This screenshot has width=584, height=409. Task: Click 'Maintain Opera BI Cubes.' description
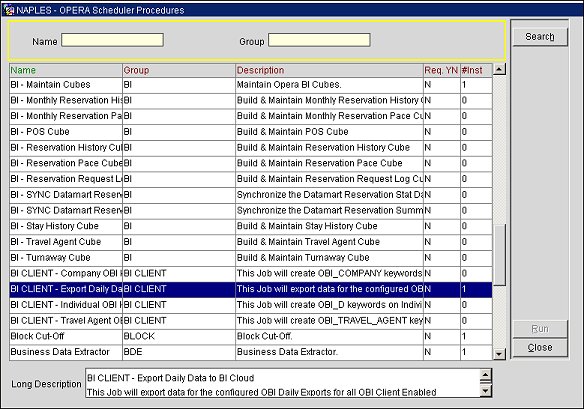(330, 85)
